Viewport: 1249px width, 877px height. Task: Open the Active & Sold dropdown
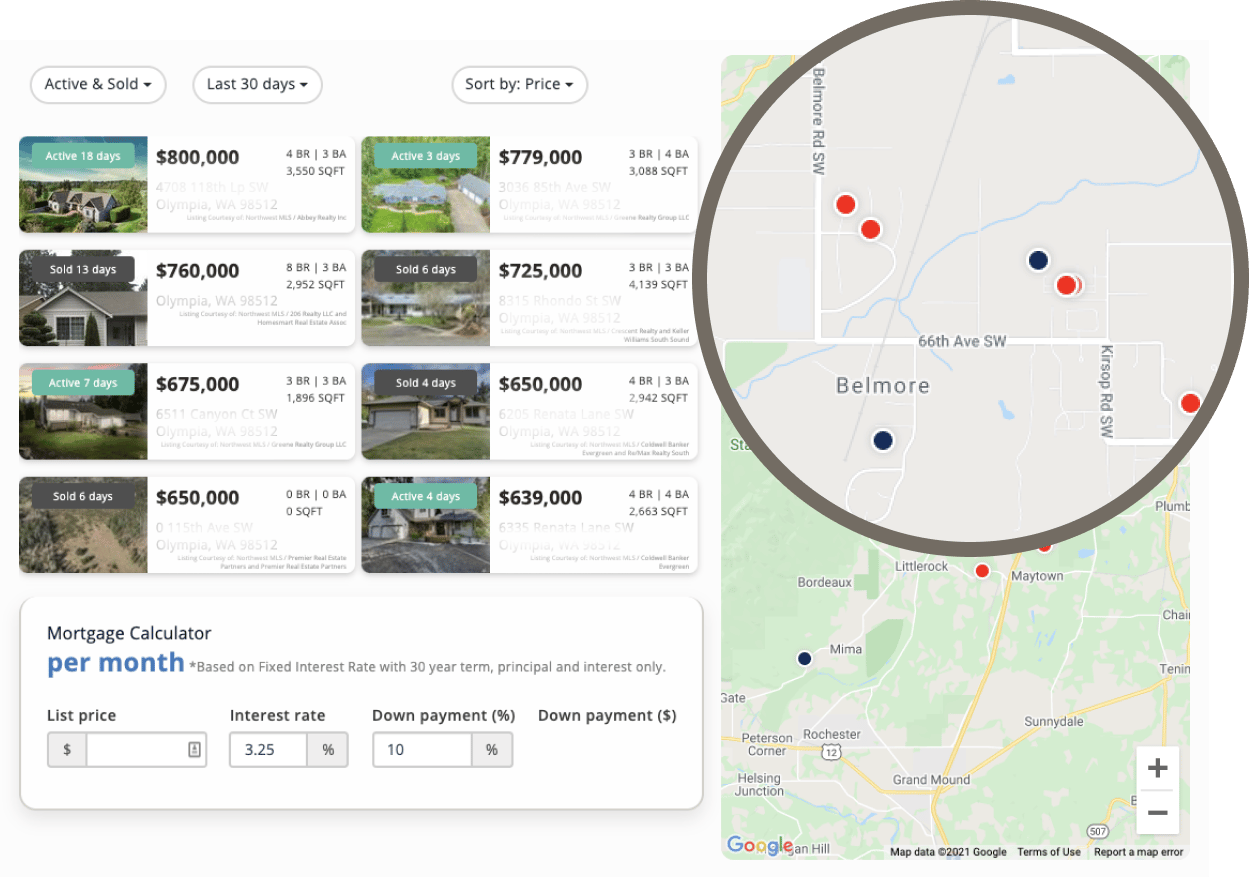98,85
